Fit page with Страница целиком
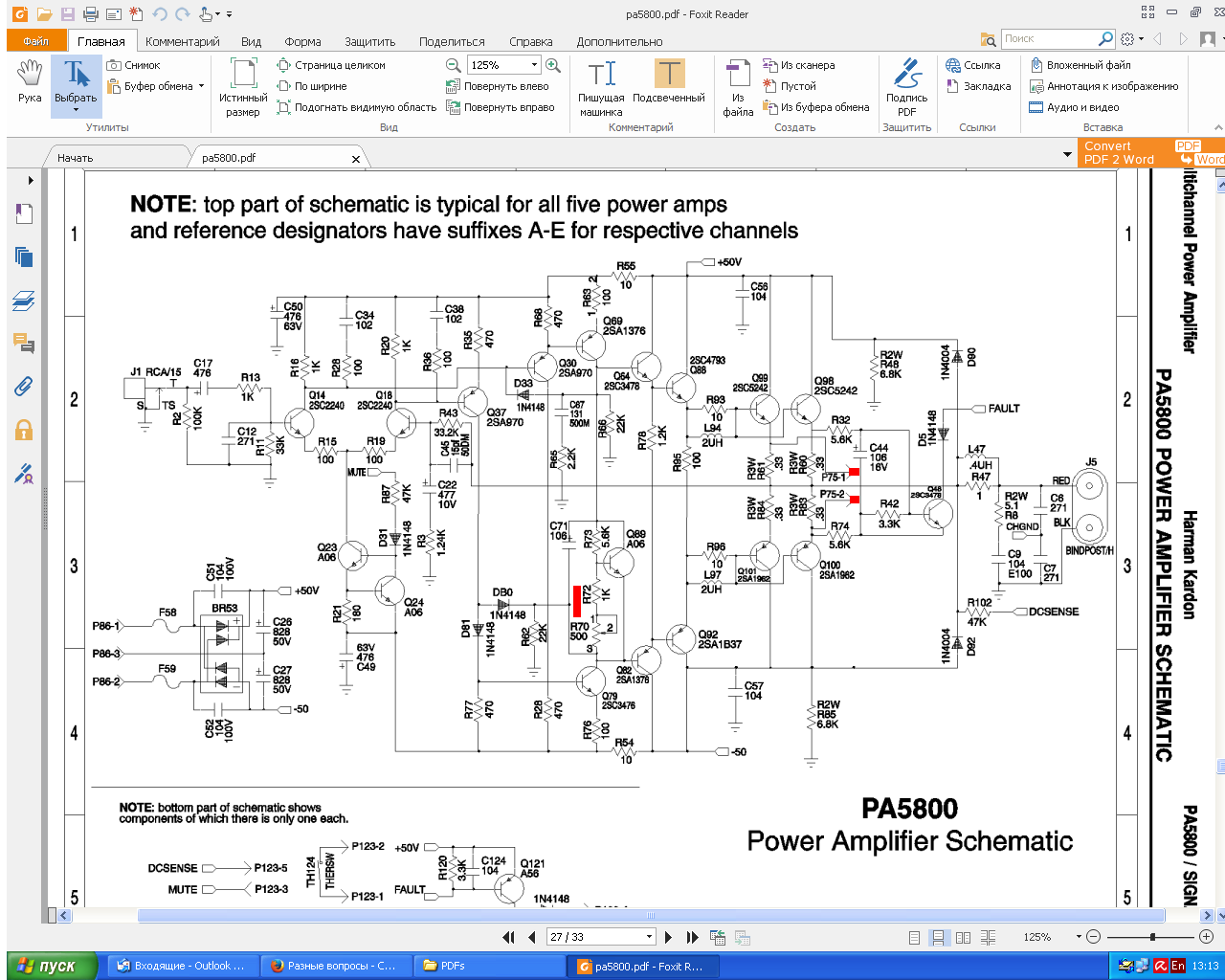Screen dimensions: 1225x980 (x=331, y=65)
